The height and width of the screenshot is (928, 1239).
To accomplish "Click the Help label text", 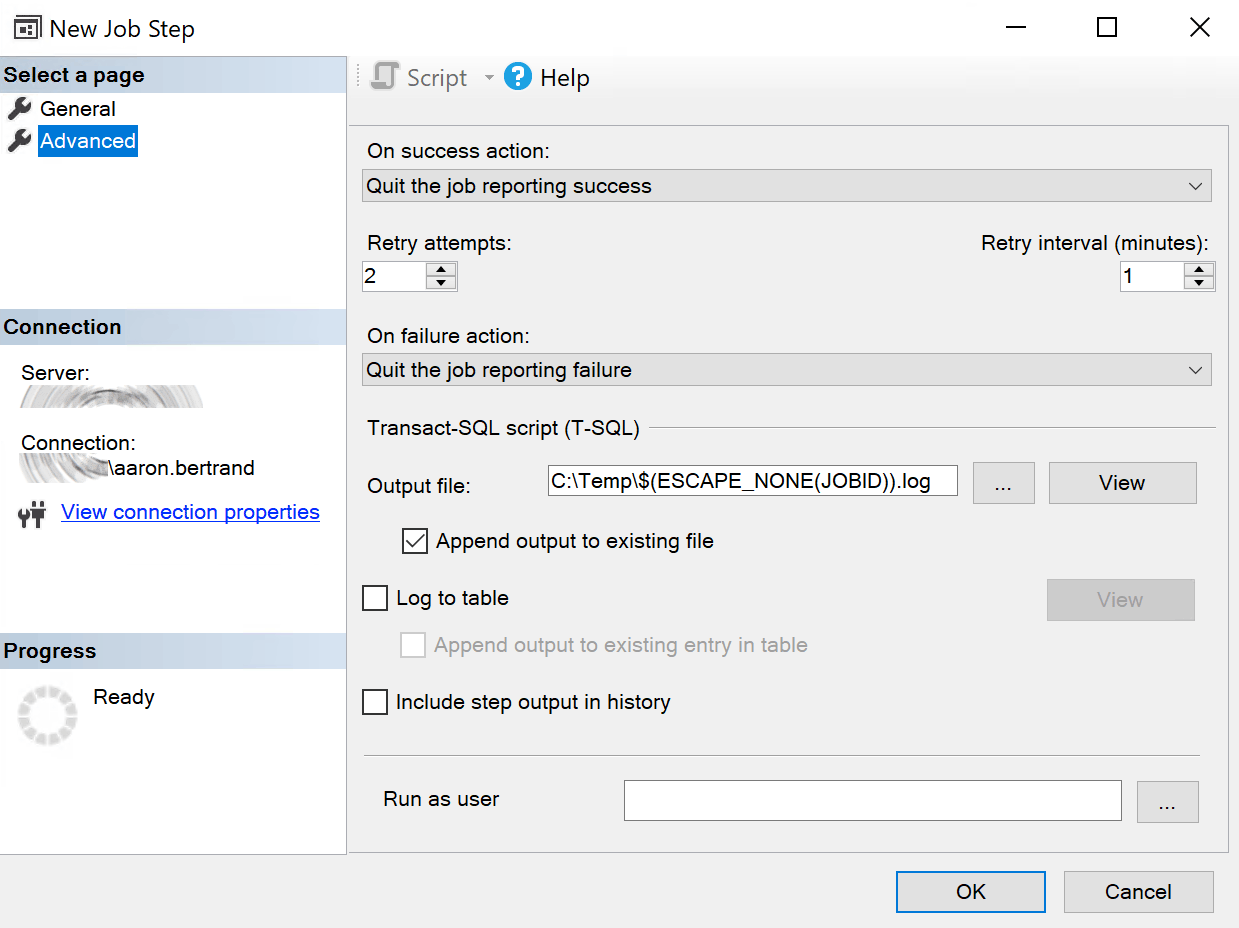I will pyautogui.click(x=565, y=78).
